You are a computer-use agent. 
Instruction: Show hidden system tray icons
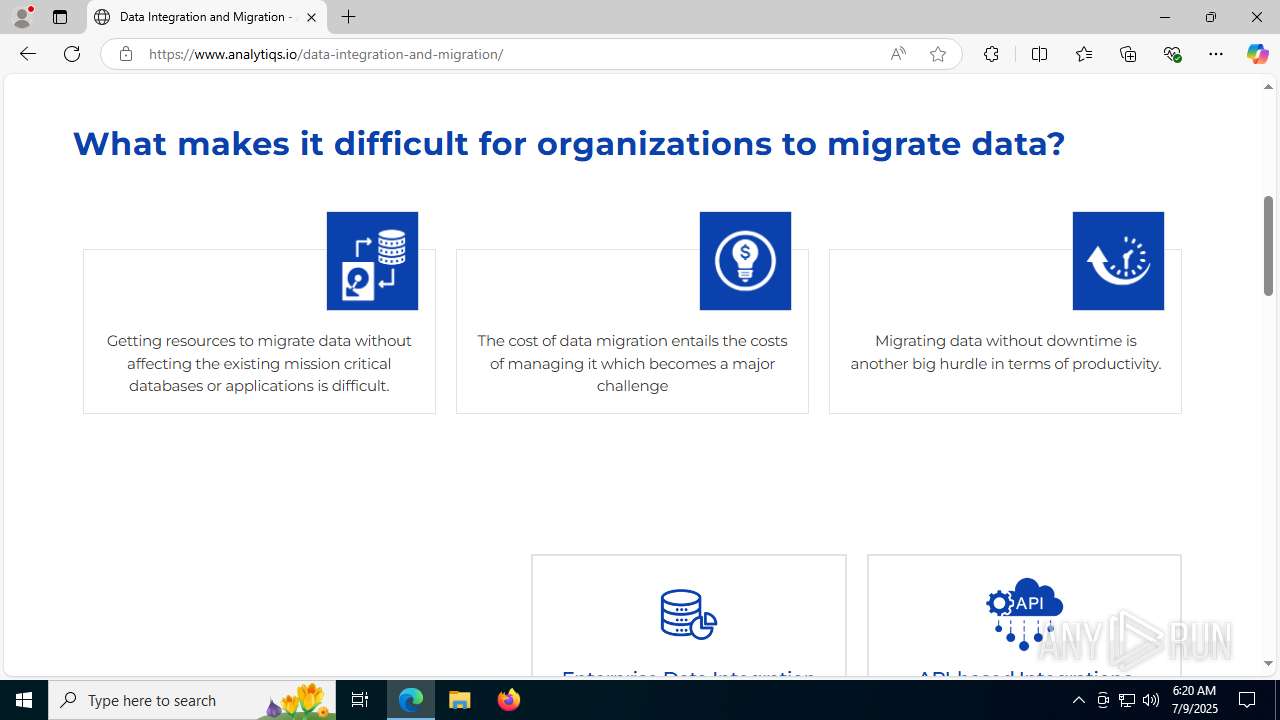coord(1078,700)
